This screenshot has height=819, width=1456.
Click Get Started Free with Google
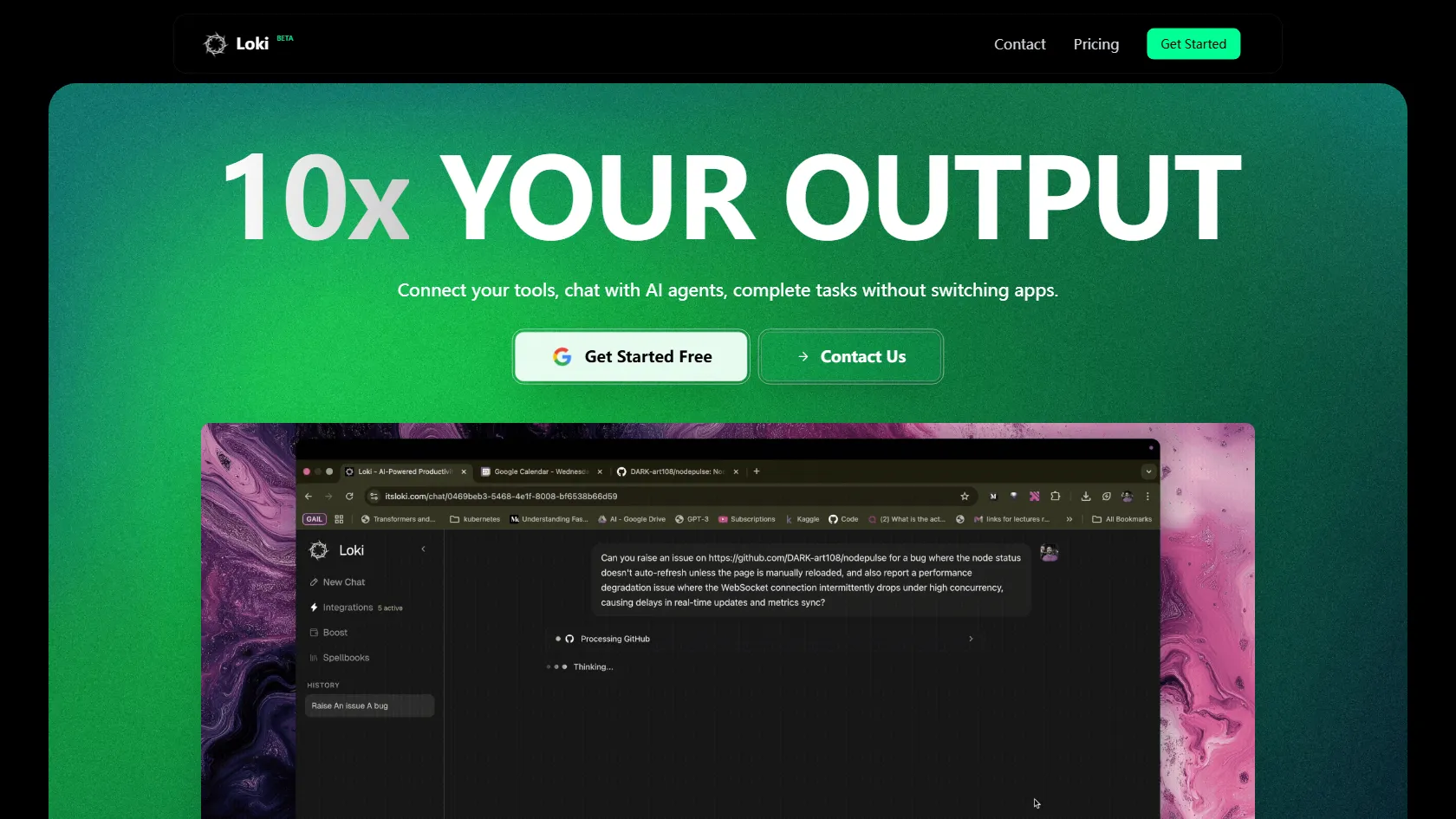[631, 356]
